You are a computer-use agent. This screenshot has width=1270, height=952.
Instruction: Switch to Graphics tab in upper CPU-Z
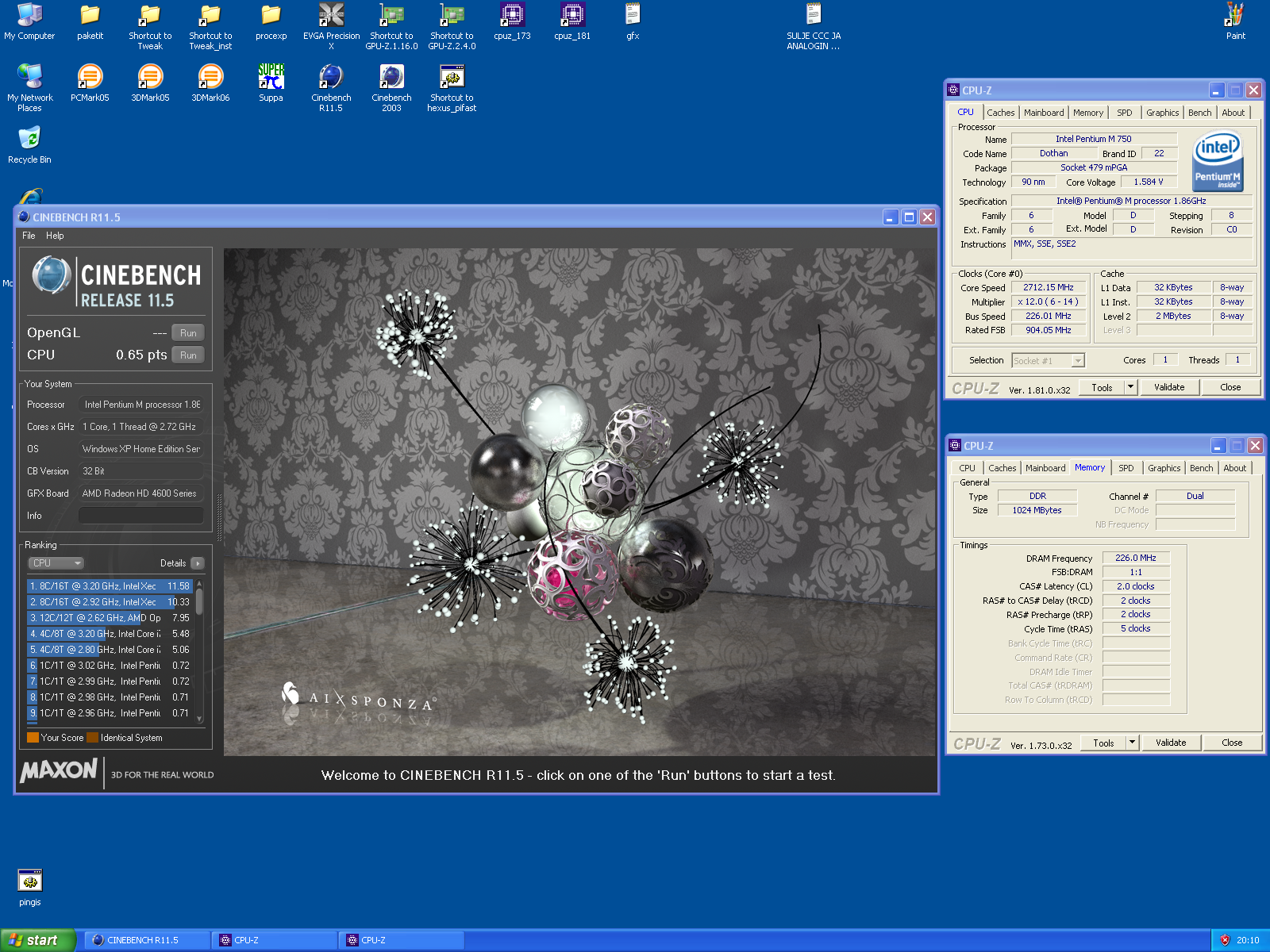[1162, 113]
